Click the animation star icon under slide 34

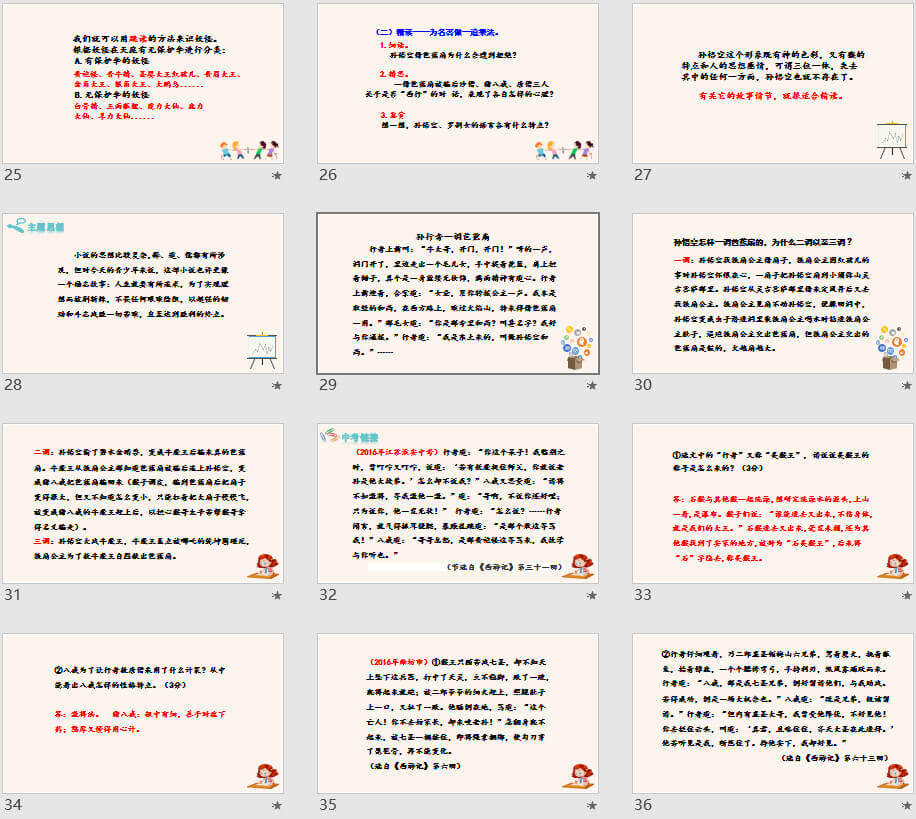[277, 806]
